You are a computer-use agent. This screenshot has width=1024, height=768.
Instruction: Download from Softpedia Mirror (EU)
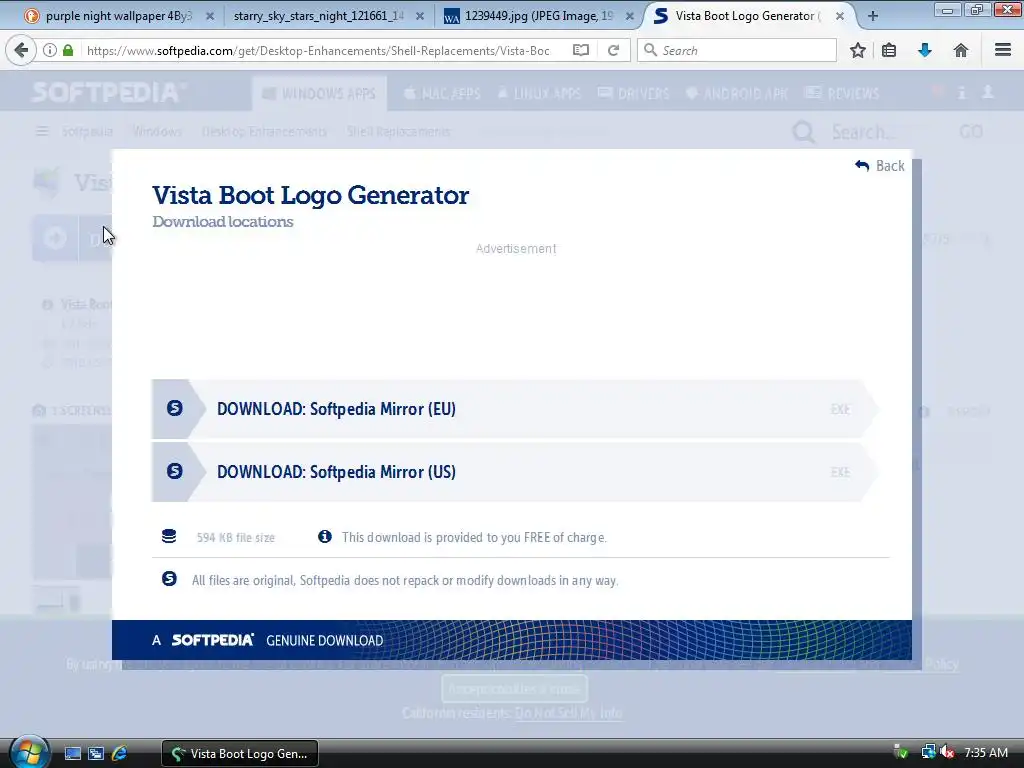pos(515,409)
